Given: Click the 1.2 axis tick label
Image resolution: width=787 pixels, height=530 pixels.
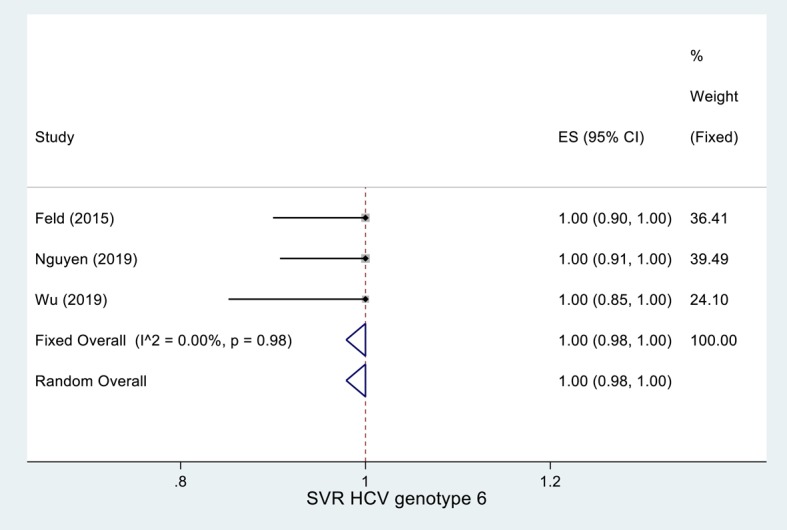Looking at the screenshot, I should coord(550,482).
